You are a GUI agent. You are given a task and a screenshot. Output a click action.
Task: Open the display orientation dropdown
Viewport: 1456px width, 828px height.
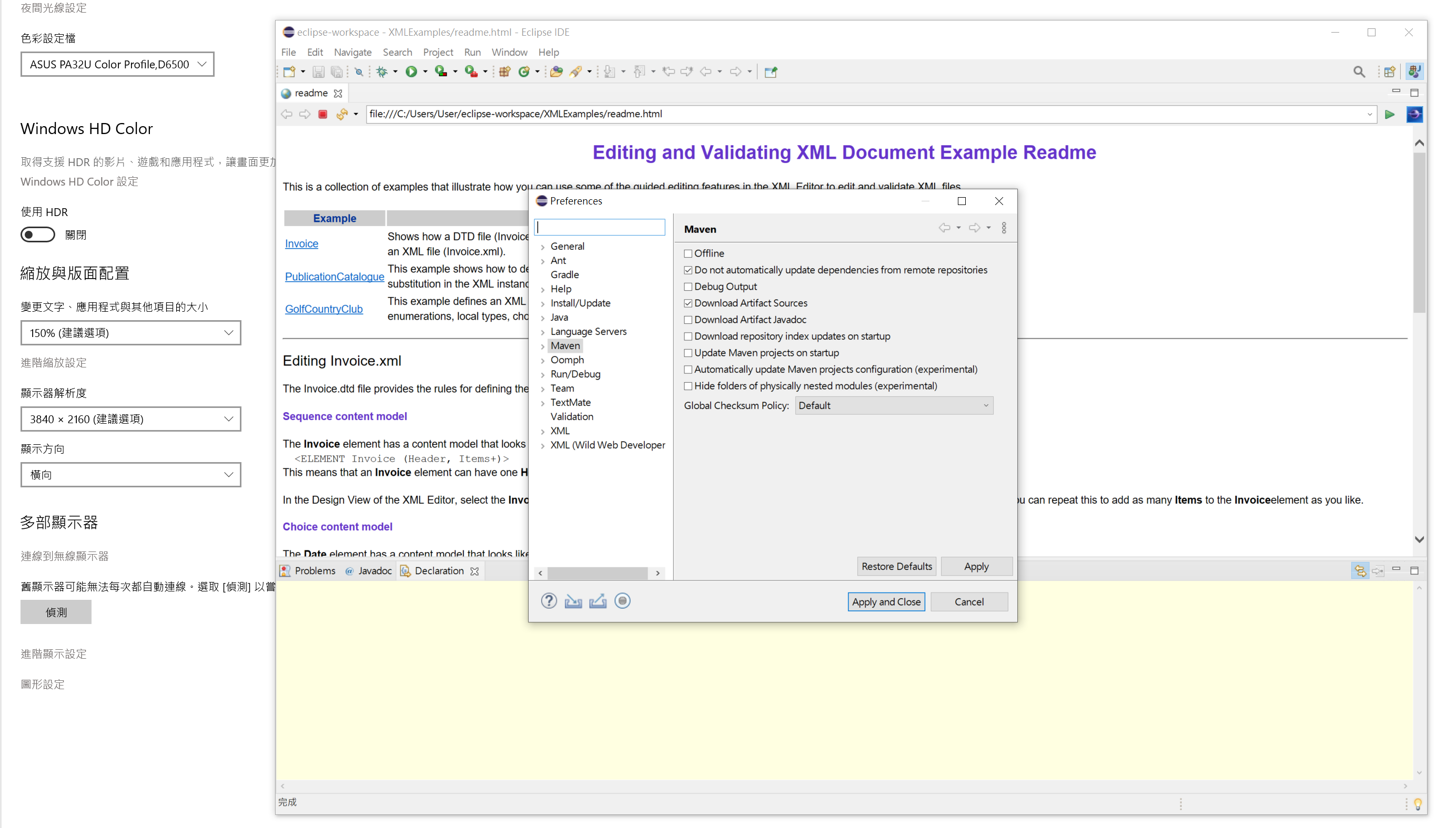click(131, 475)
